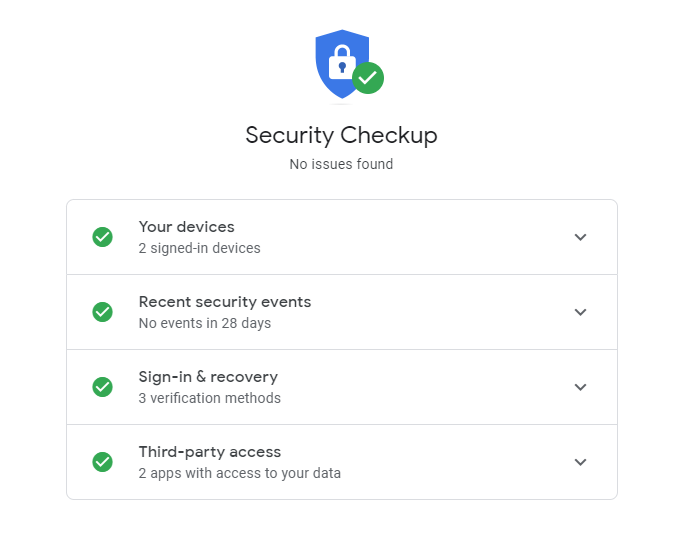Click the "2 signed-in devices" text

click(199, 248)
